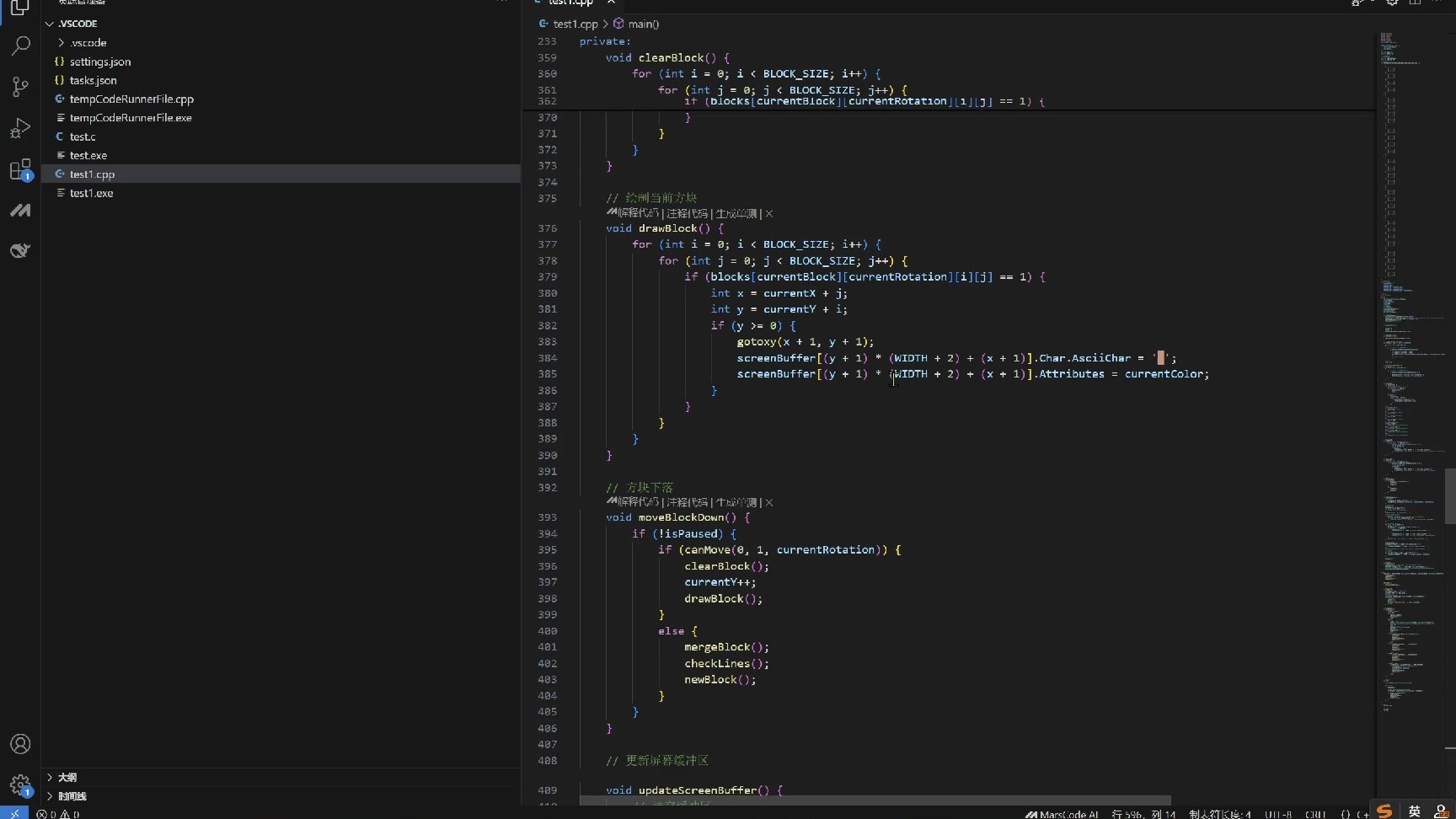Dismiss the code lens above drawBlock

click(768, 214)
